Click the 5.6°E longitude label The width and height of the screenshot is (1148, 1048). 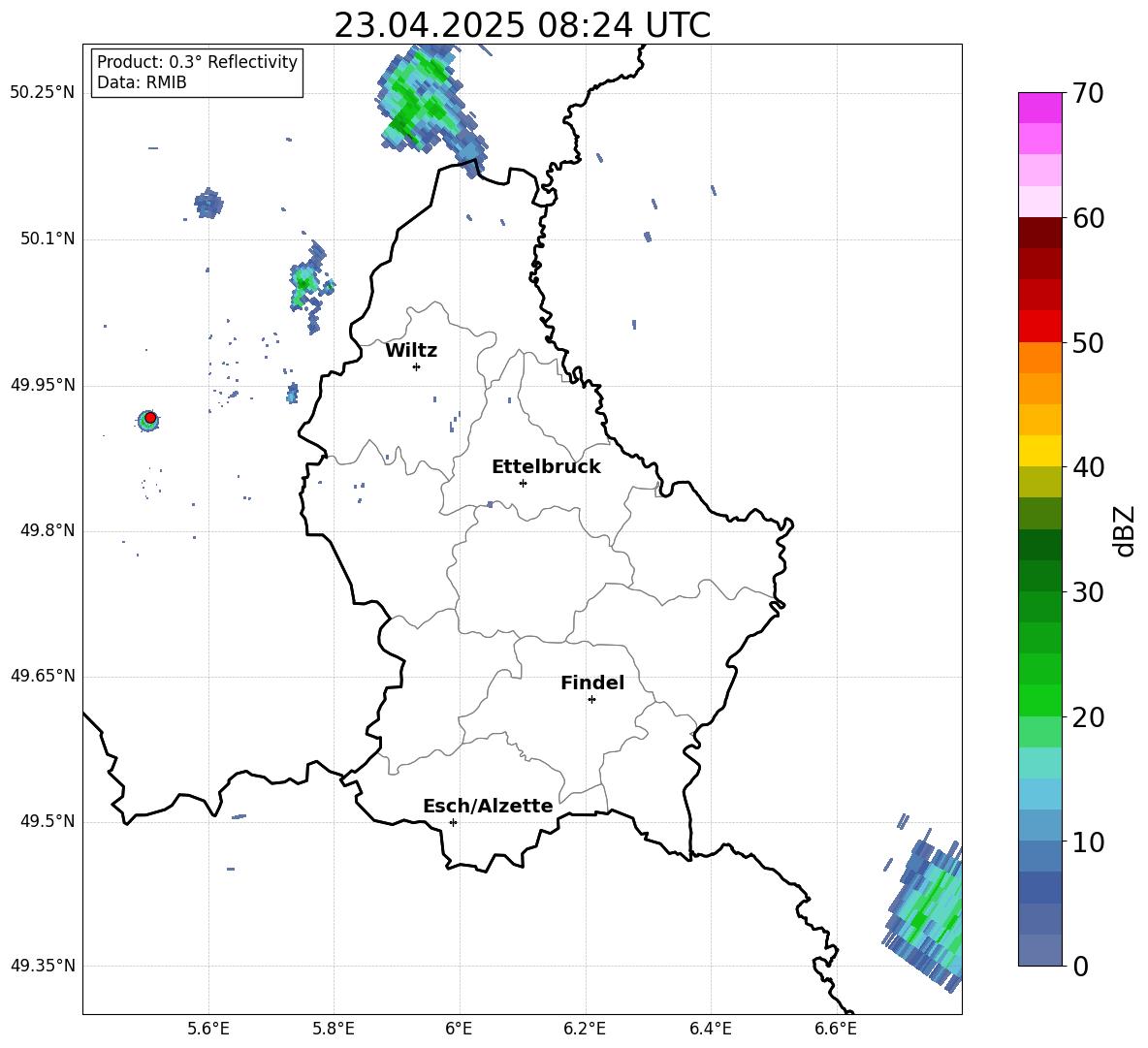click(x=208, y=1029)
